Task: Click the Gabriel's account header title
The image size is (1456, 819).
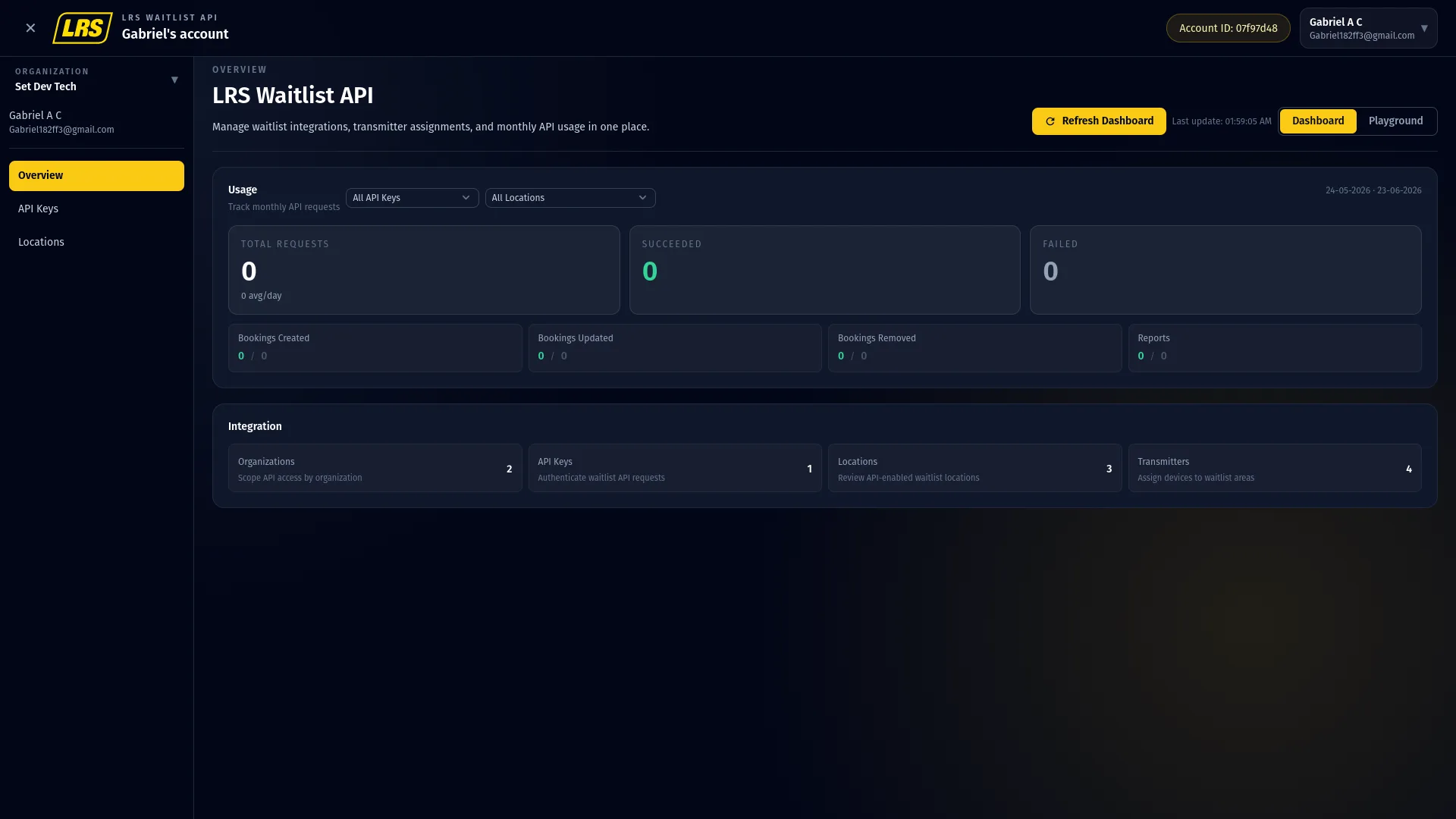Action: coord(175,34)
